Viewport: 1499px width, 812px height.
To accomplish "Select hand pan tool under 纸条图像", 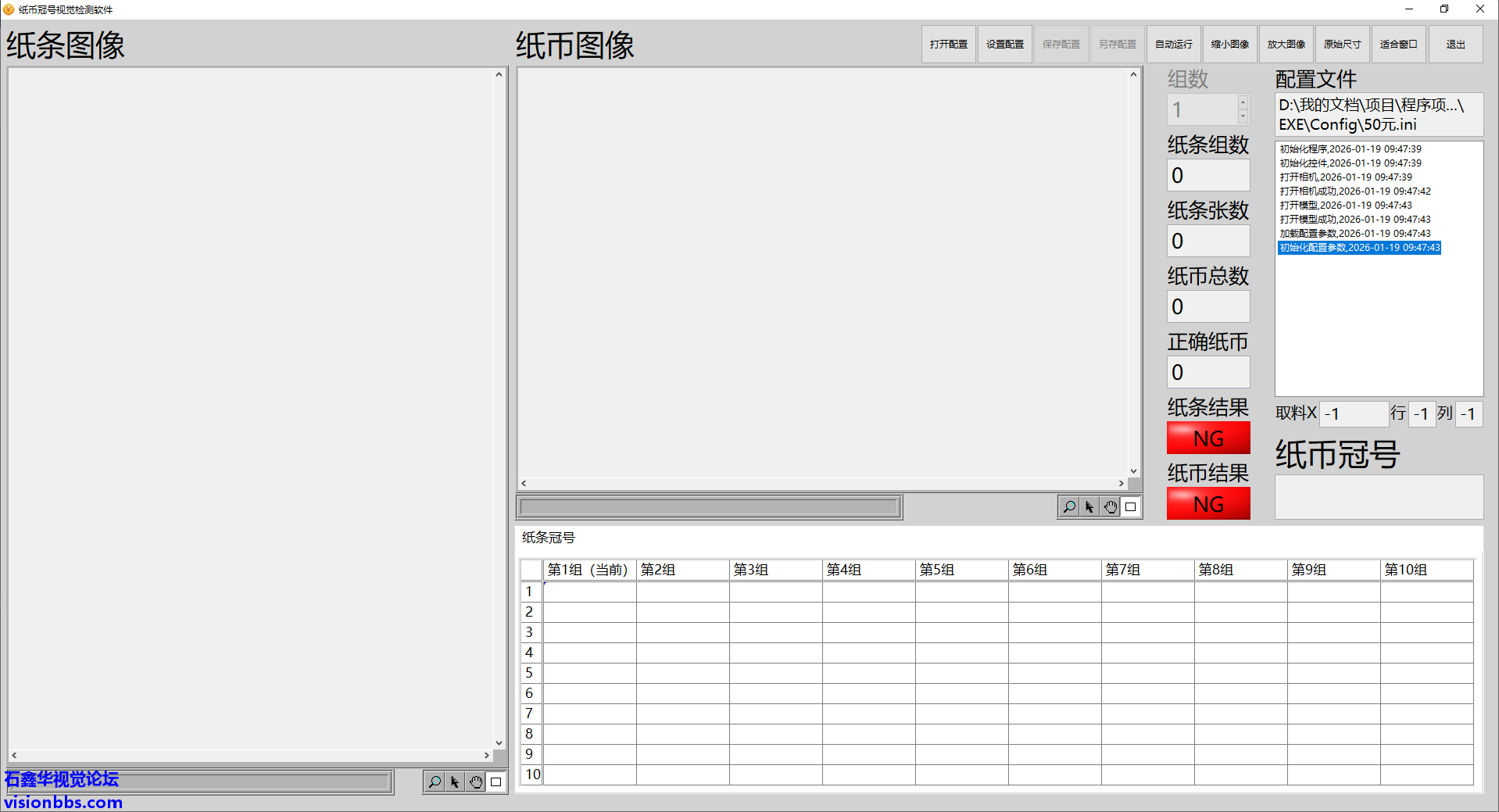I will pyautogui.click(x=475, y=782).
